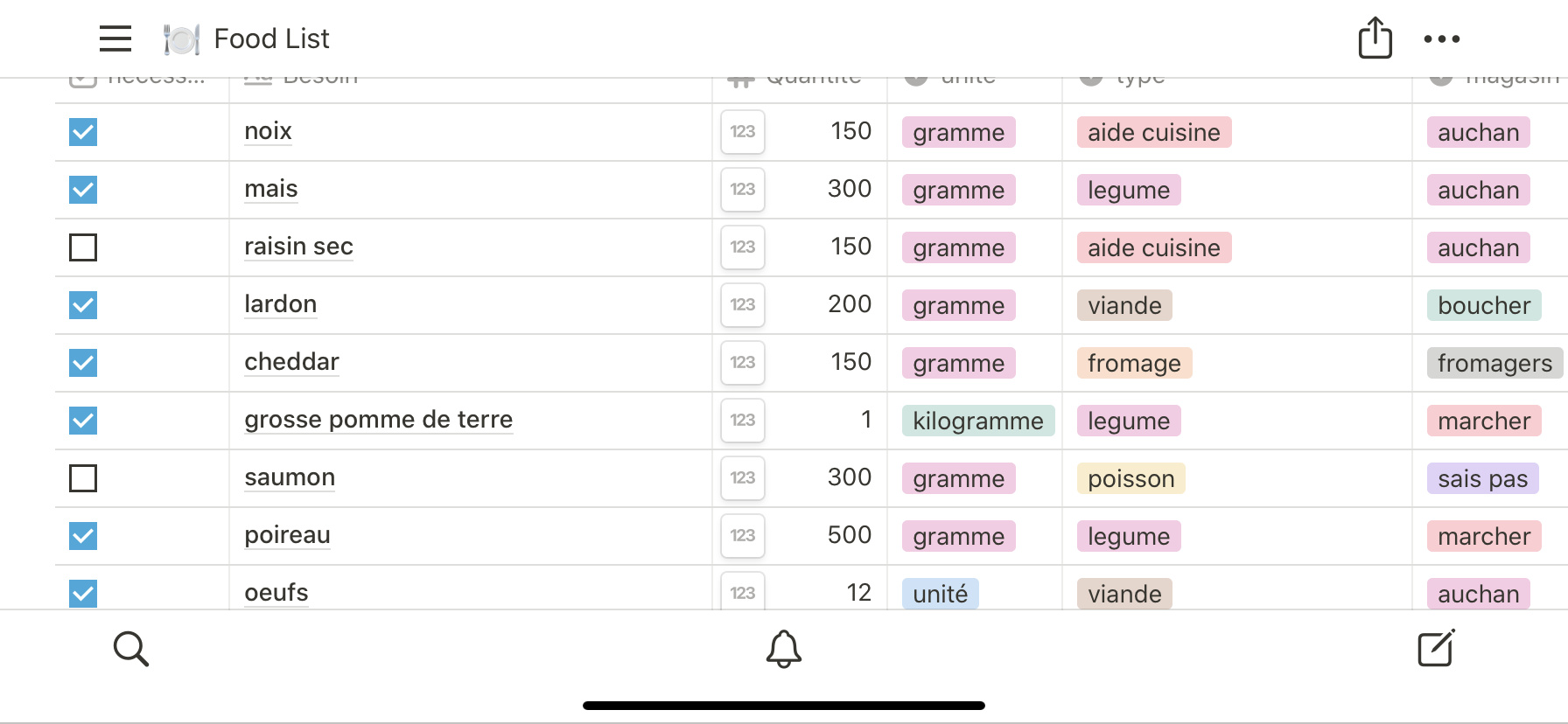Open notifications bell icon

784,649
